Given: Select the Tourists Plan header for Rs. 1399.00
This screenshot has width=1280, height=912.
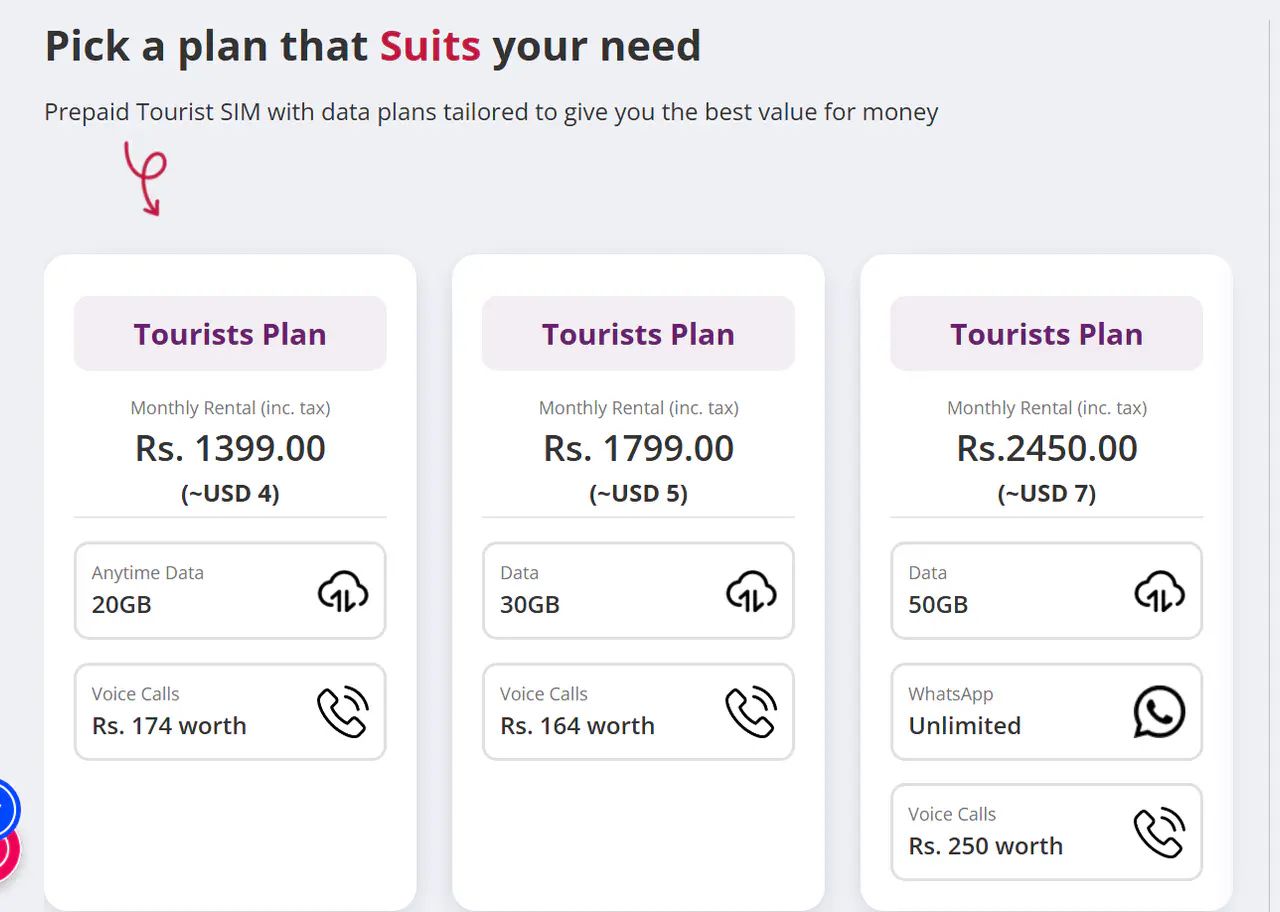Looking at the screenshot, I should pyautogui.click(x=230, y=334).
